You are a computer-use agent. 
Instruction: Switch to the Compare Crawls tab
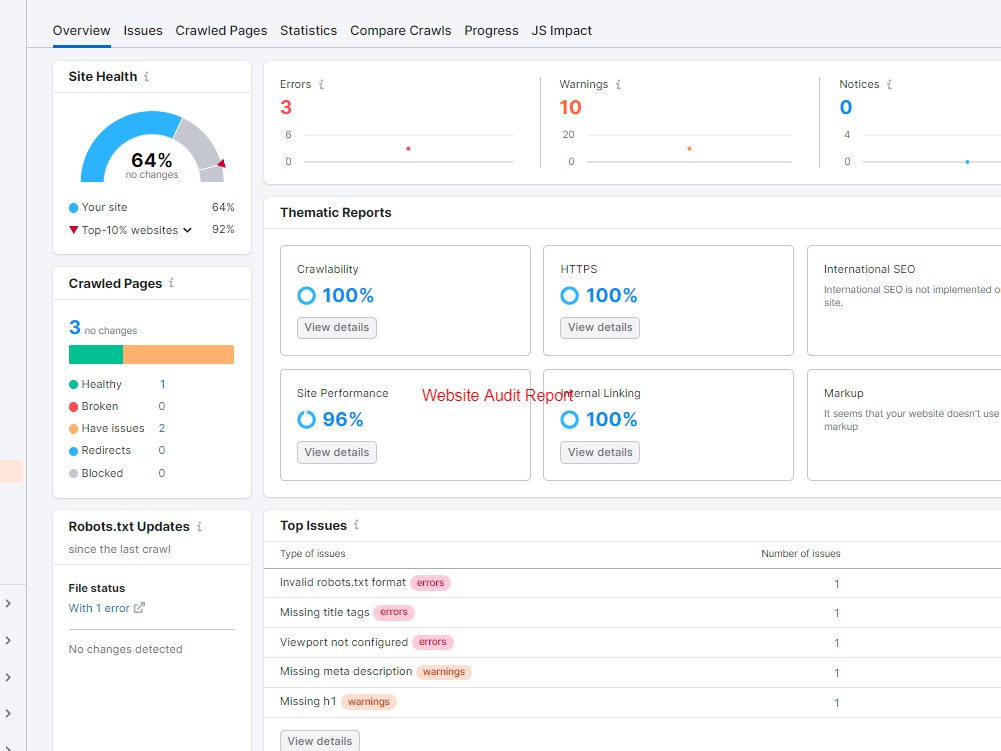pos(400,30)
